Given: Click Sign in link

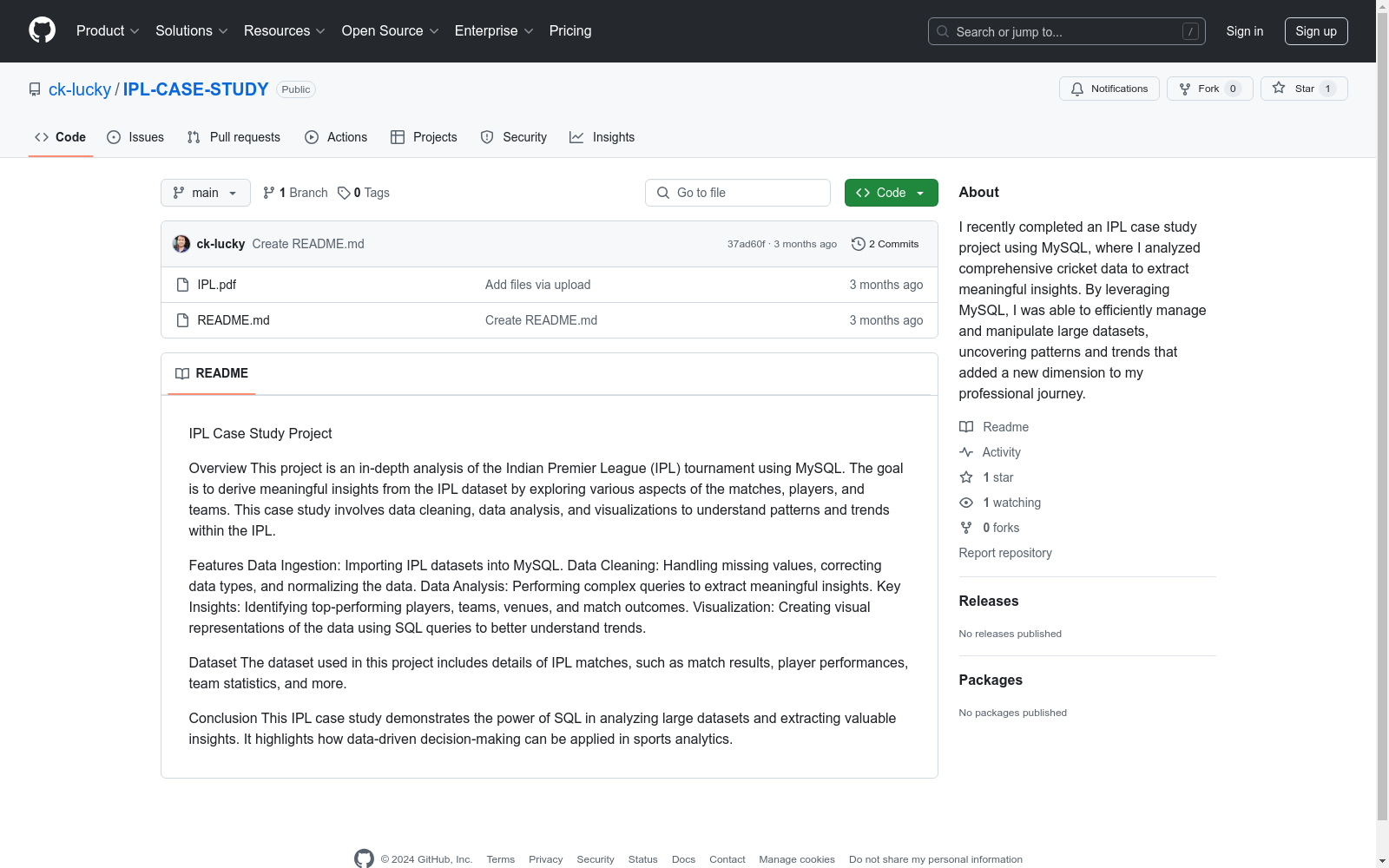Looking at the screenshot, I should tap(1245, 31).
